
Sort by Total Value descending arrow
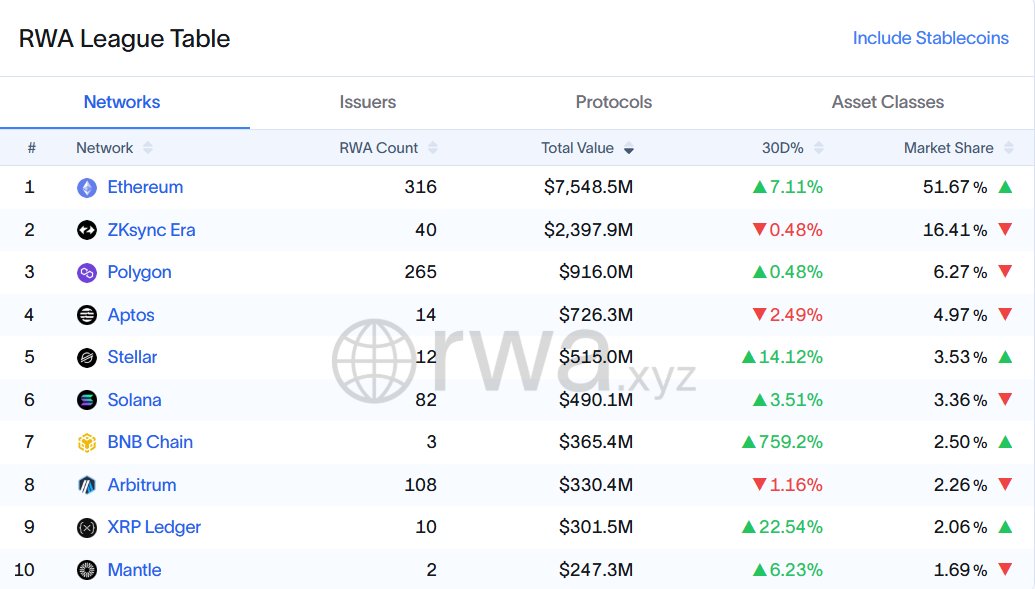click(628, 150)
